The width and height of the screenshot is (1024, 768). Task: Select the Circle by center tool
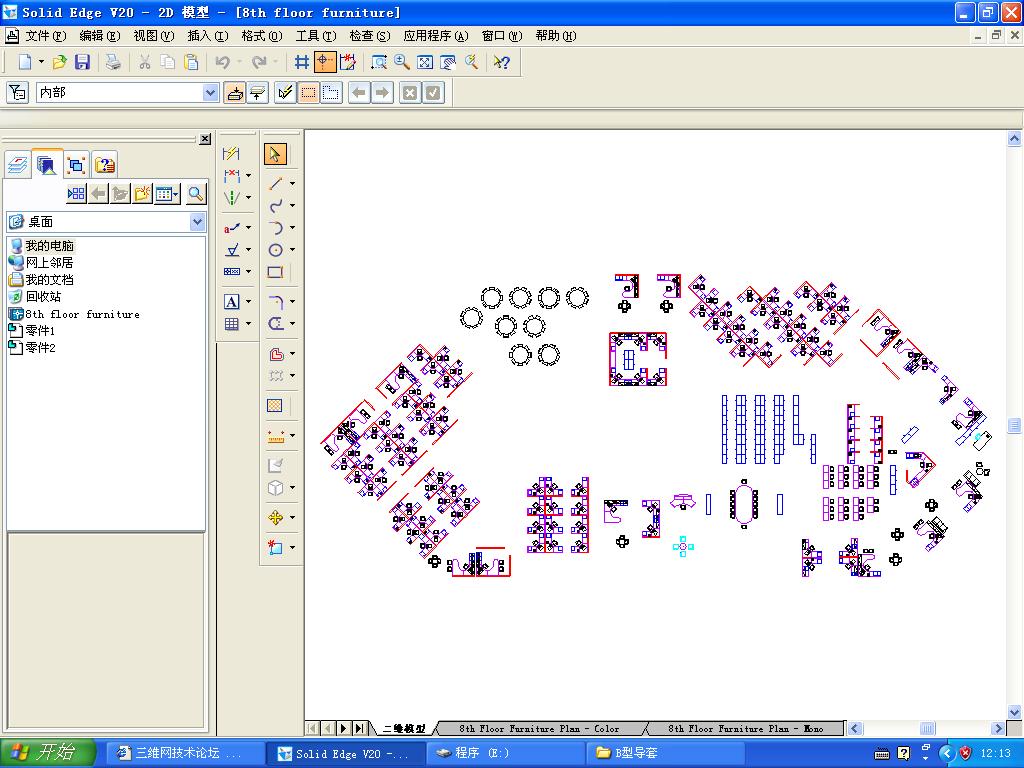coord(276,250)
